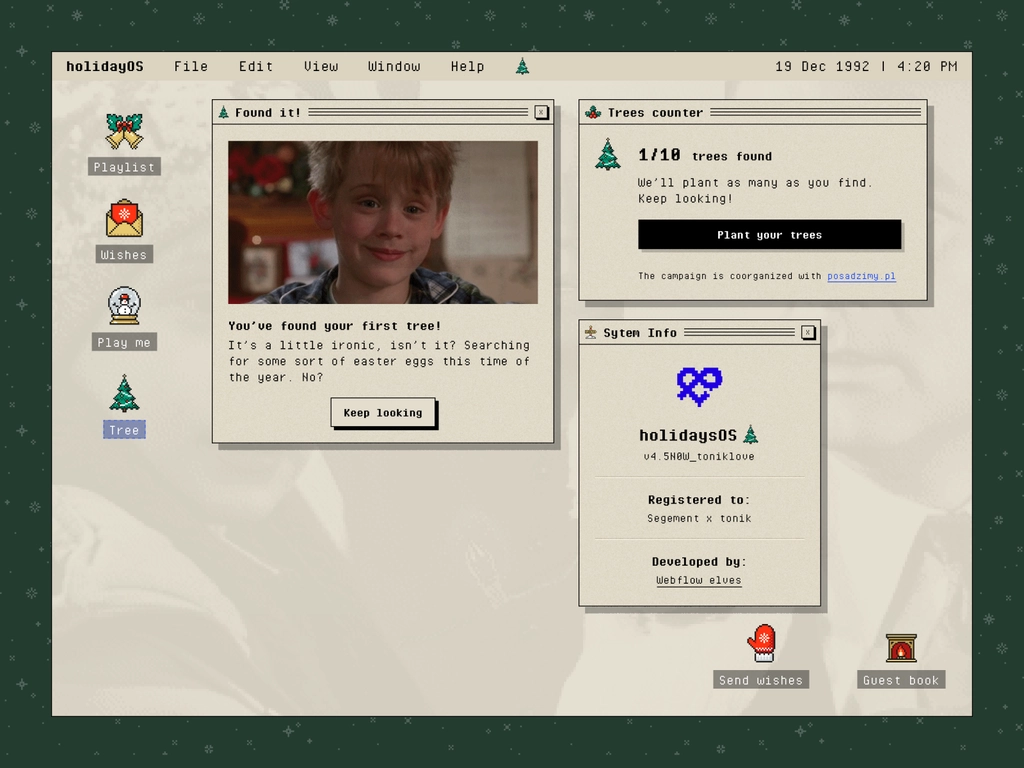
Task: Open the Edit menu
Action: 256,67
